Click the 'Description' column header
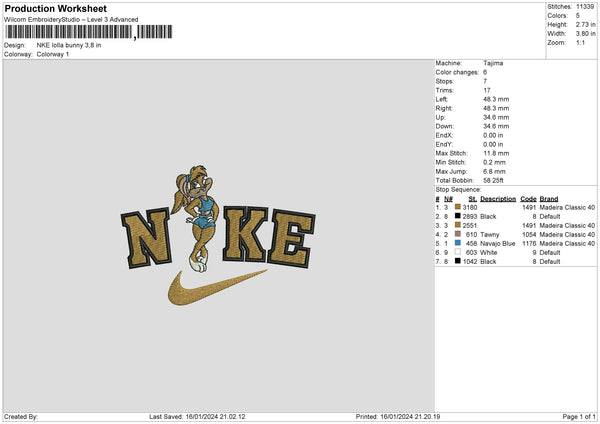Viewport: 600px width, 424px height. click(x=498, y=199)
